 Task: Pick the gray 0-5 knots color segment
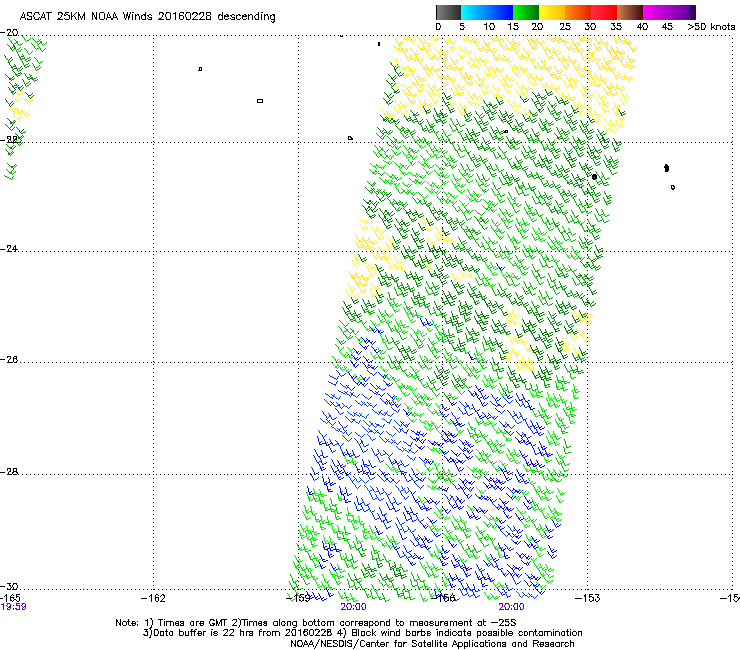coord(449,12)
